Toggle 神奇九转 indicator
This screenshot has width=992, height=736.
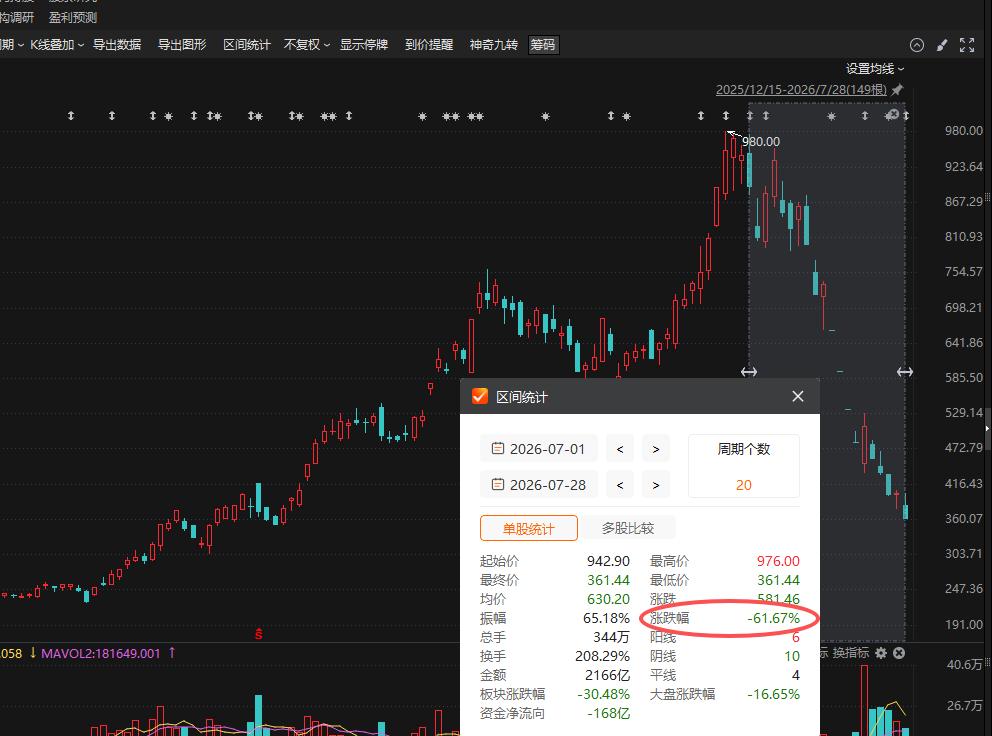pos(493,45)
